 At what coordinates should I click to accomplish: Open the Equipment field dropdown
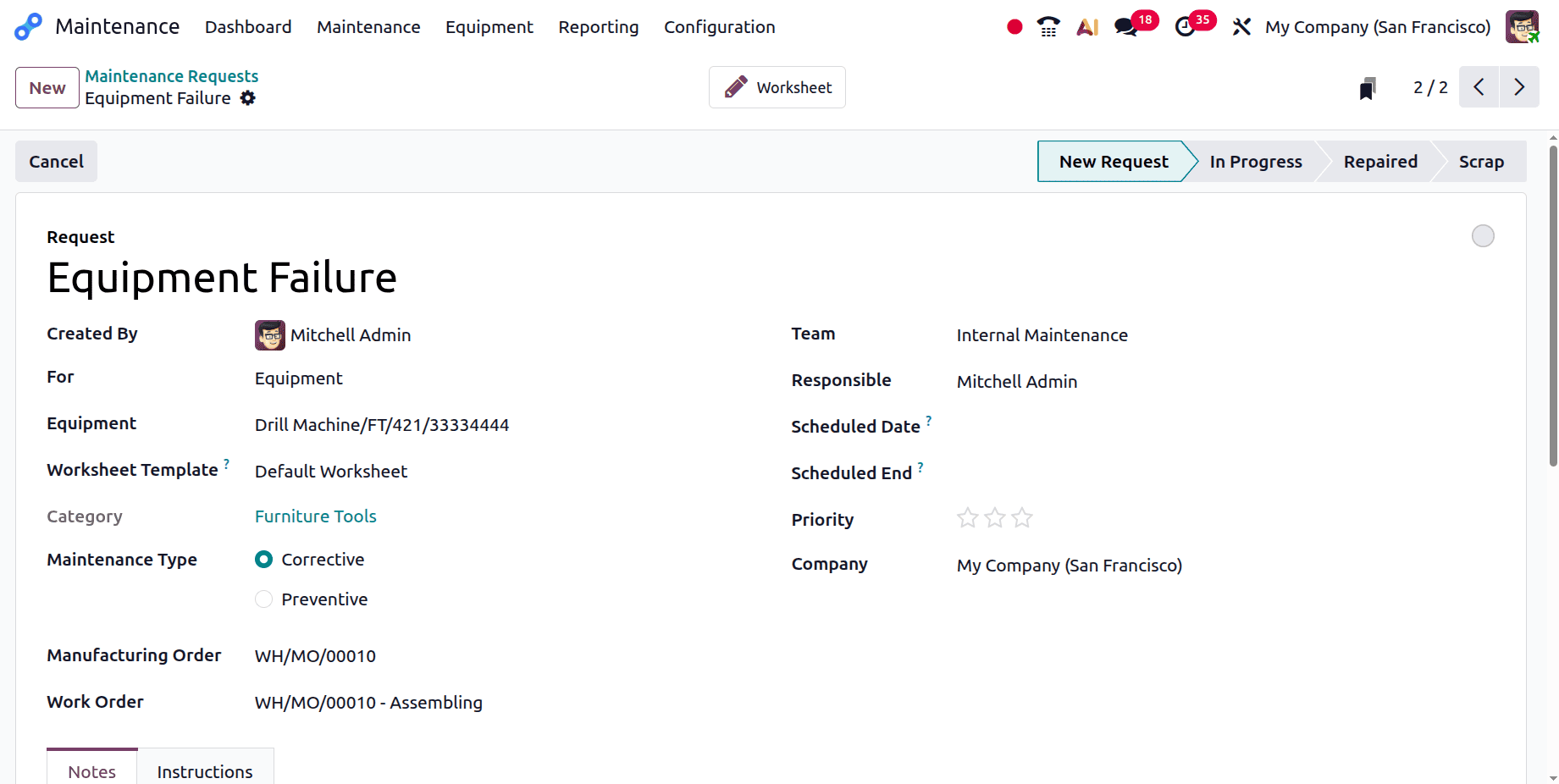click(501, 425)
